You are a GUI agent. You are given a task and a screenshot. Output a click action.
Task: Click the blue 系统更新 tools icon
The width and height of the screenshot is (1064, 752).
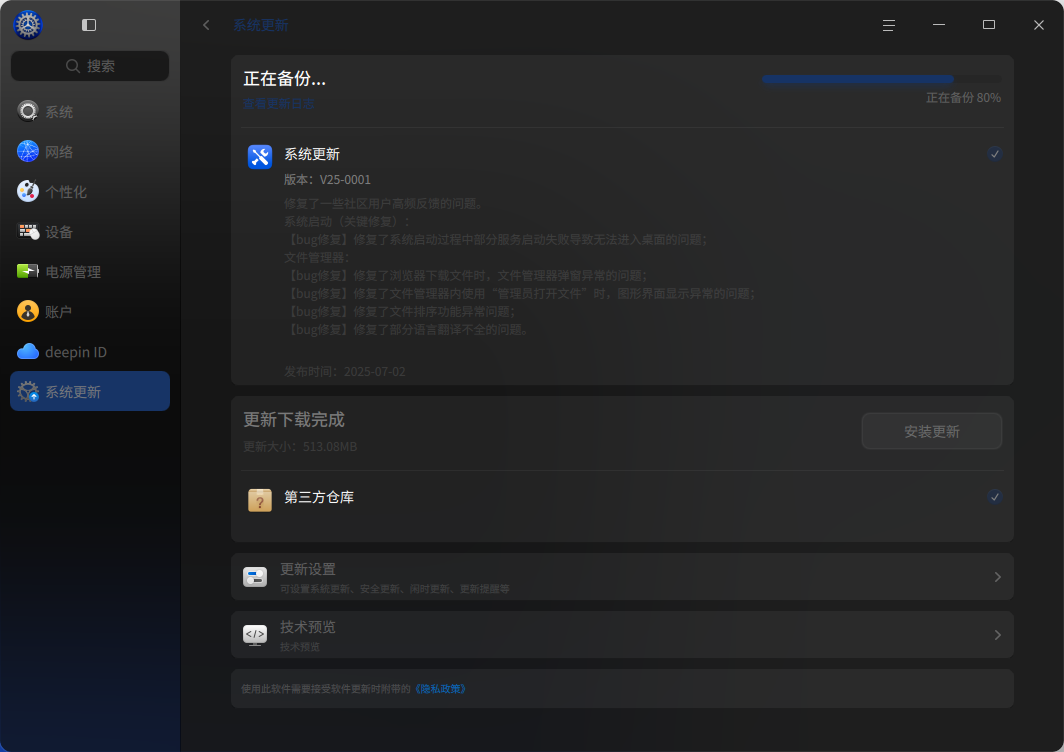click(260, 157)
